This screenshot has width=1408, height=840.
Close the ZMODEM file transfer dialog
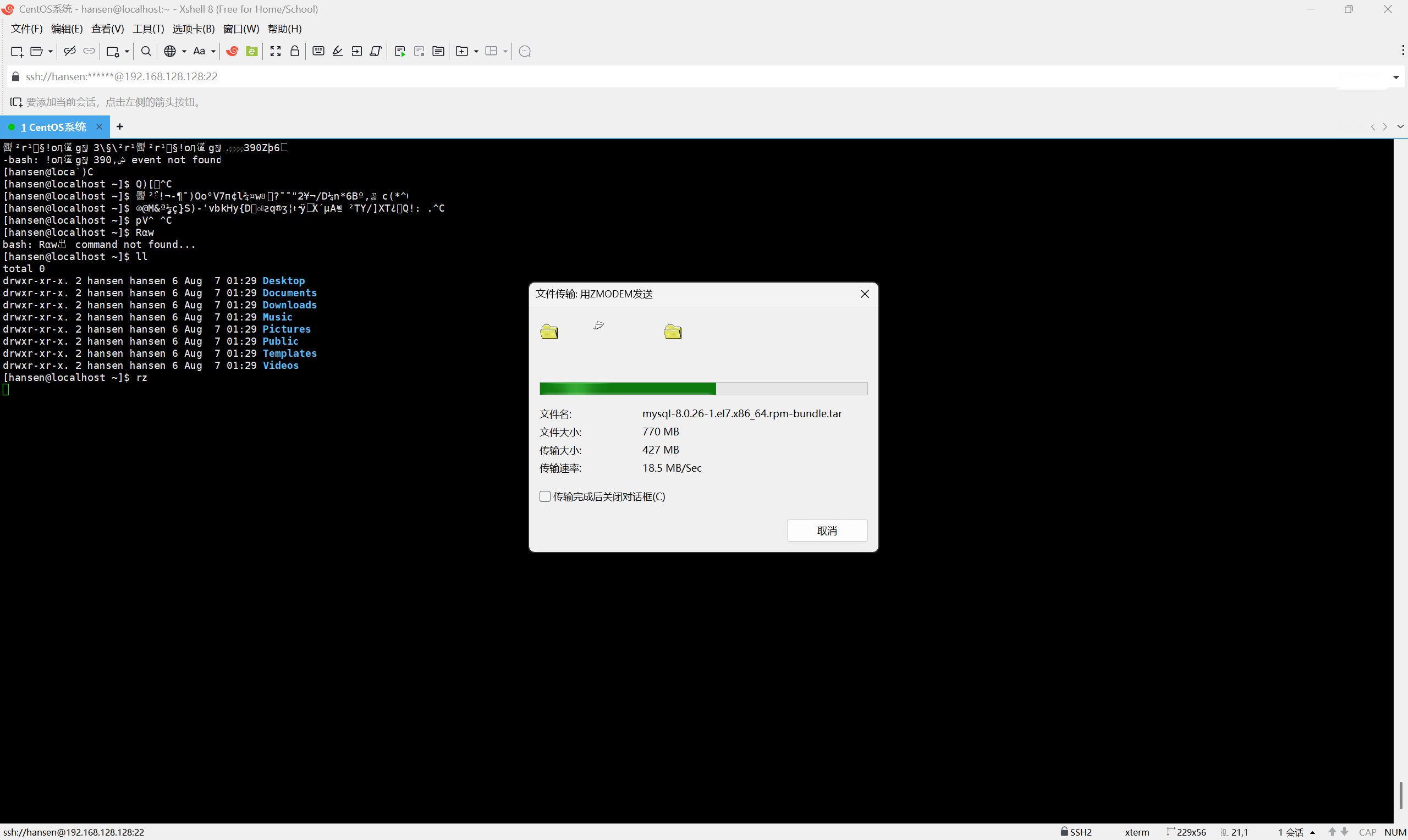click(865, 294)
